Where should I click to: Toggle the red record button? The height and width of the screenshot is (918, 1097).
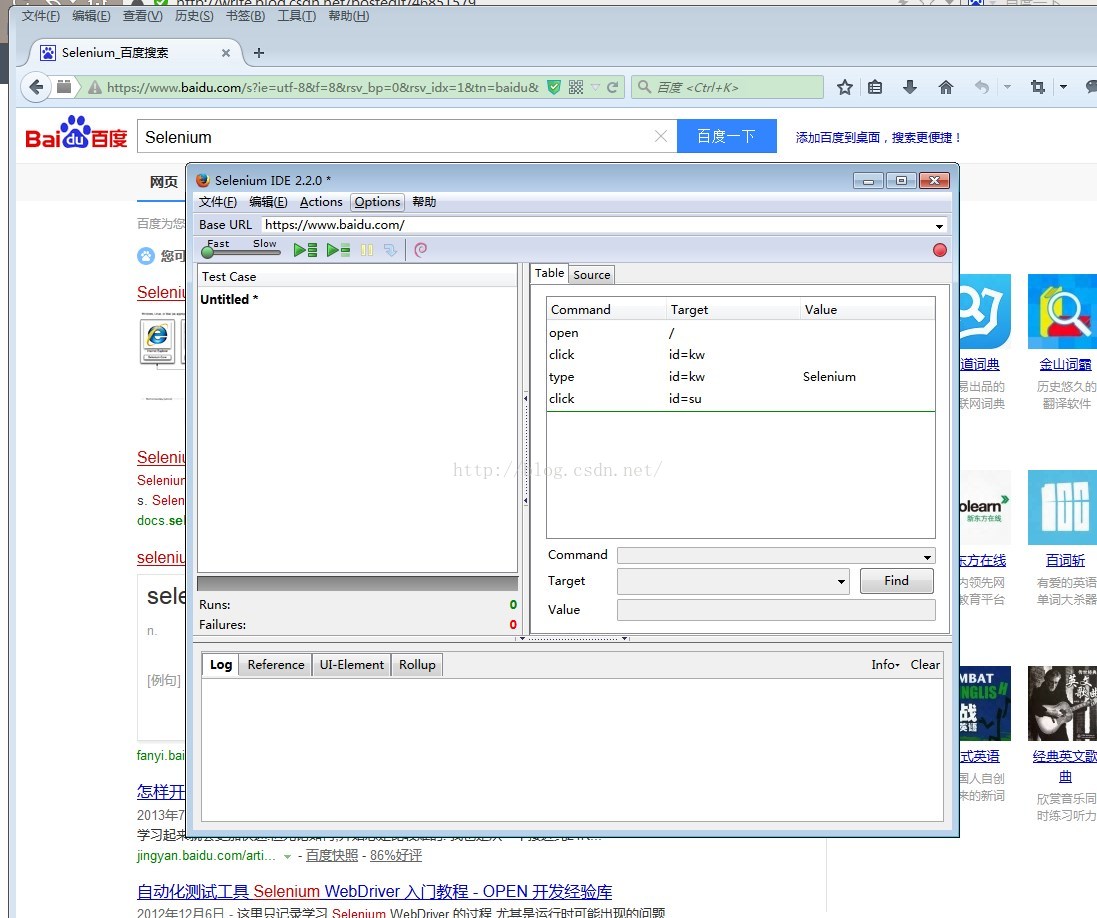(940, 250)
